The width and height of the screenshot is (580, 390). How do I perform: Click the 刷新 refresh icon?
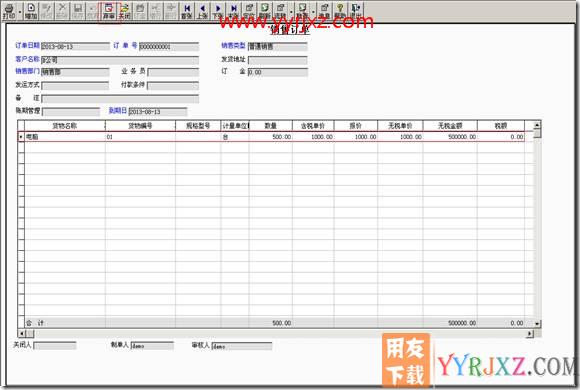(x=265, y=11)
